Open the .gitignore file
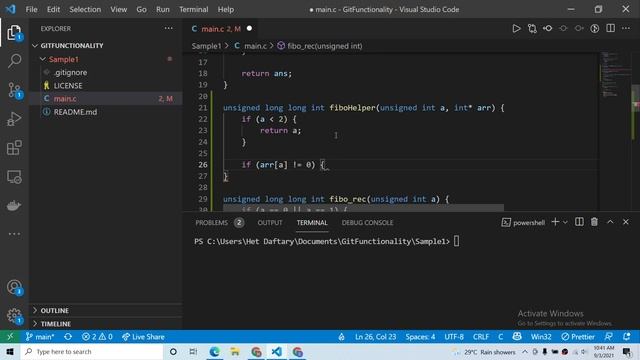Image resolution: width=640 pixels, height=360 pixels. click(70, 72)
